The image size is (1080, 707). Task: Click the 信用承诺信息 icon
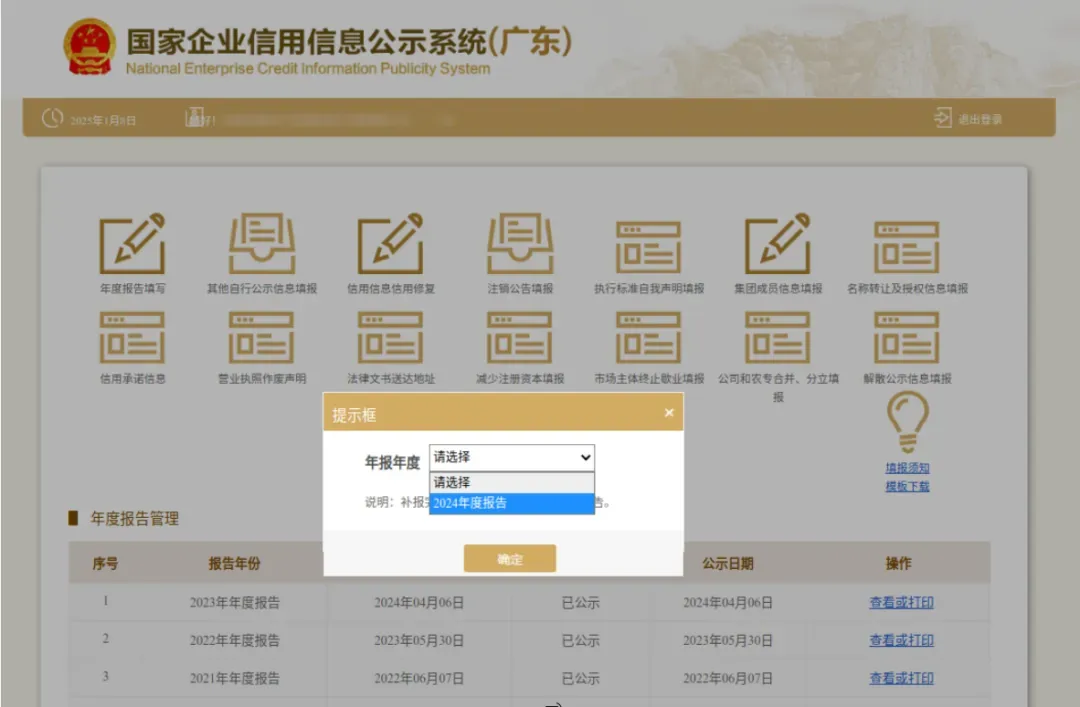tap(132, 338)
